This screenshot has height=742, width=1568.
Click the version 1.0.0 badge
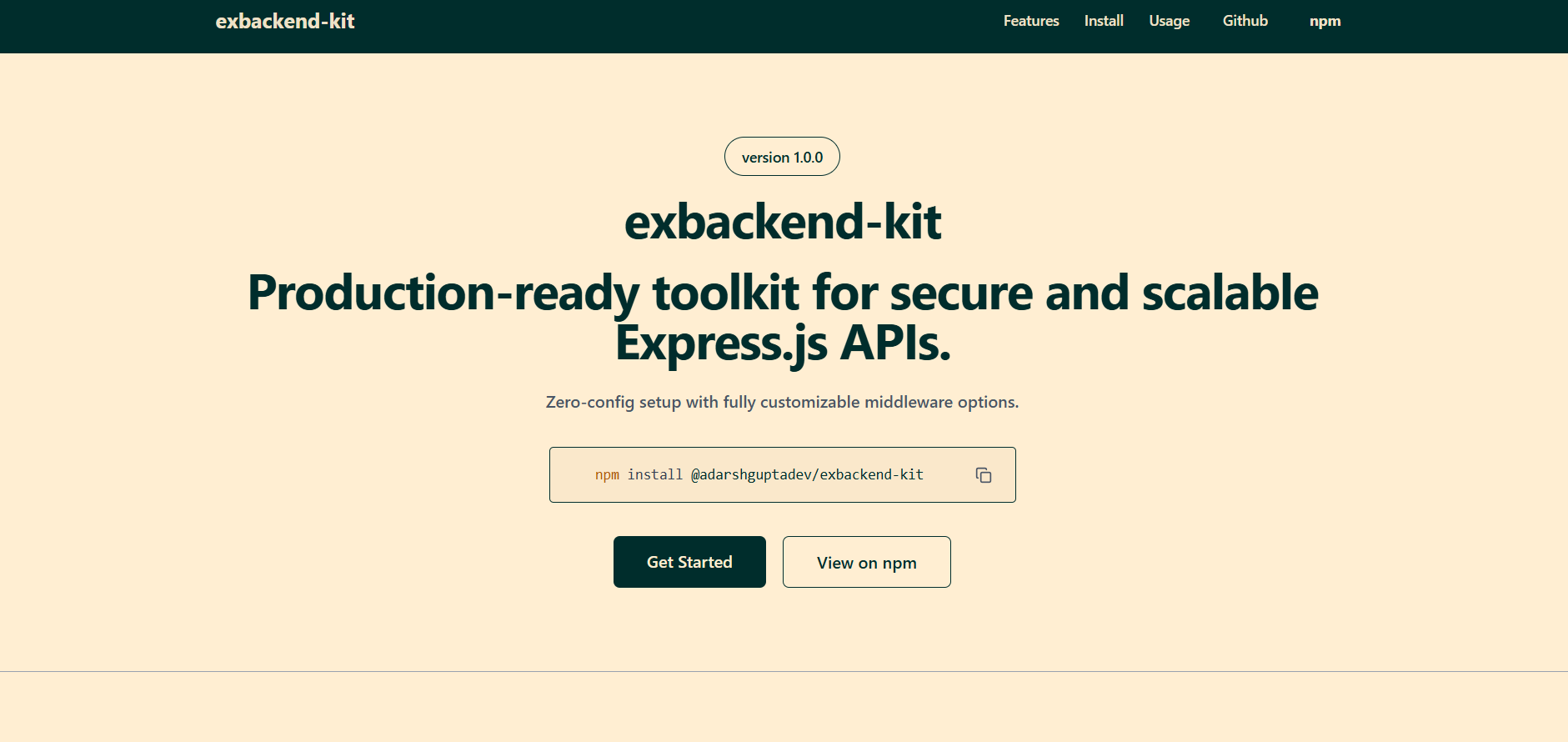(x=782, y=157)
